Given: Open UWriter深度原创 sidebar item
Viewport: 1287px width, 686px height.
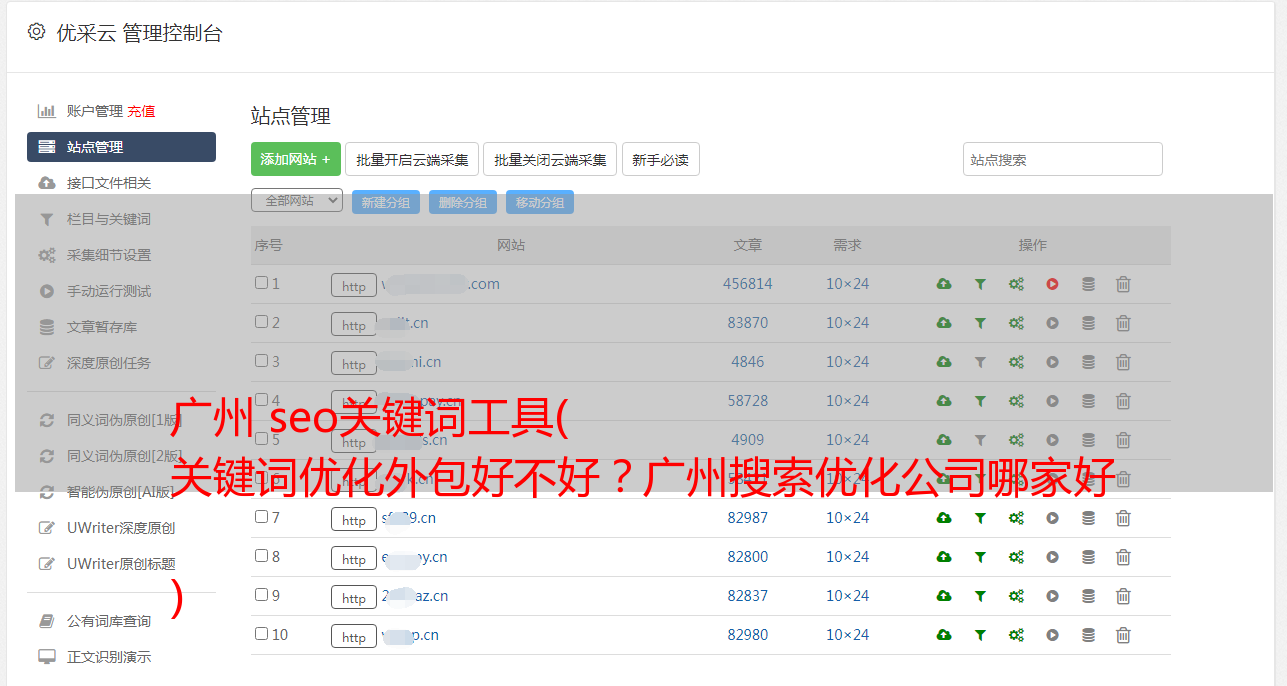Looking at the screenshot, I should point(121,528).
